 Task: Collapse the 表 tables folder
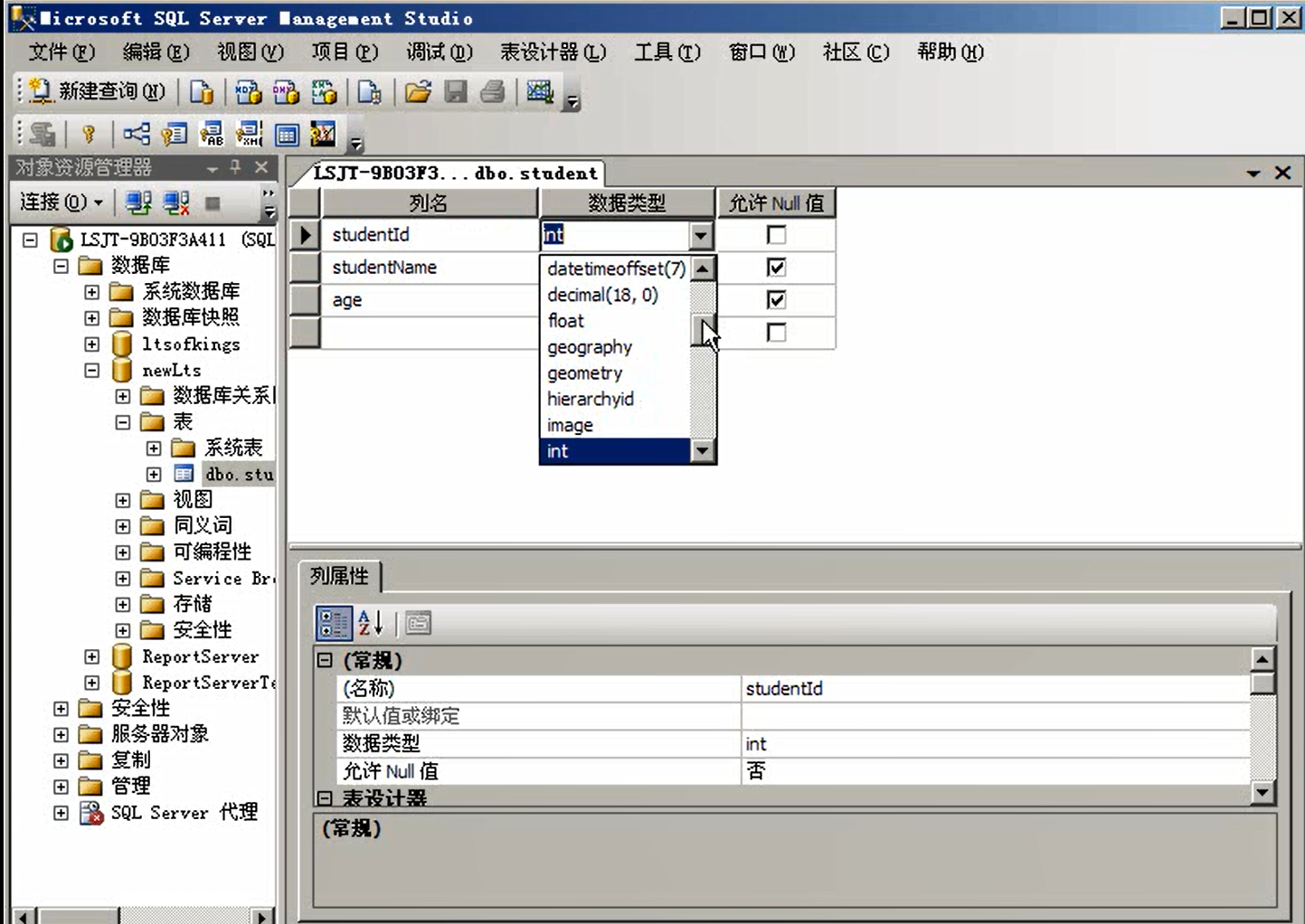[x=123, y=422]
